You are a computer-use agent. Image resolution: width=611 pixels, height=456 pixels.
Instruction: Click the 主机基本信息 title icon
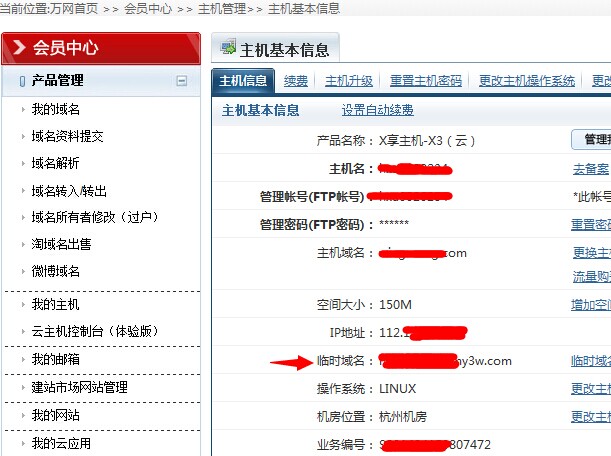pos(228,47)
